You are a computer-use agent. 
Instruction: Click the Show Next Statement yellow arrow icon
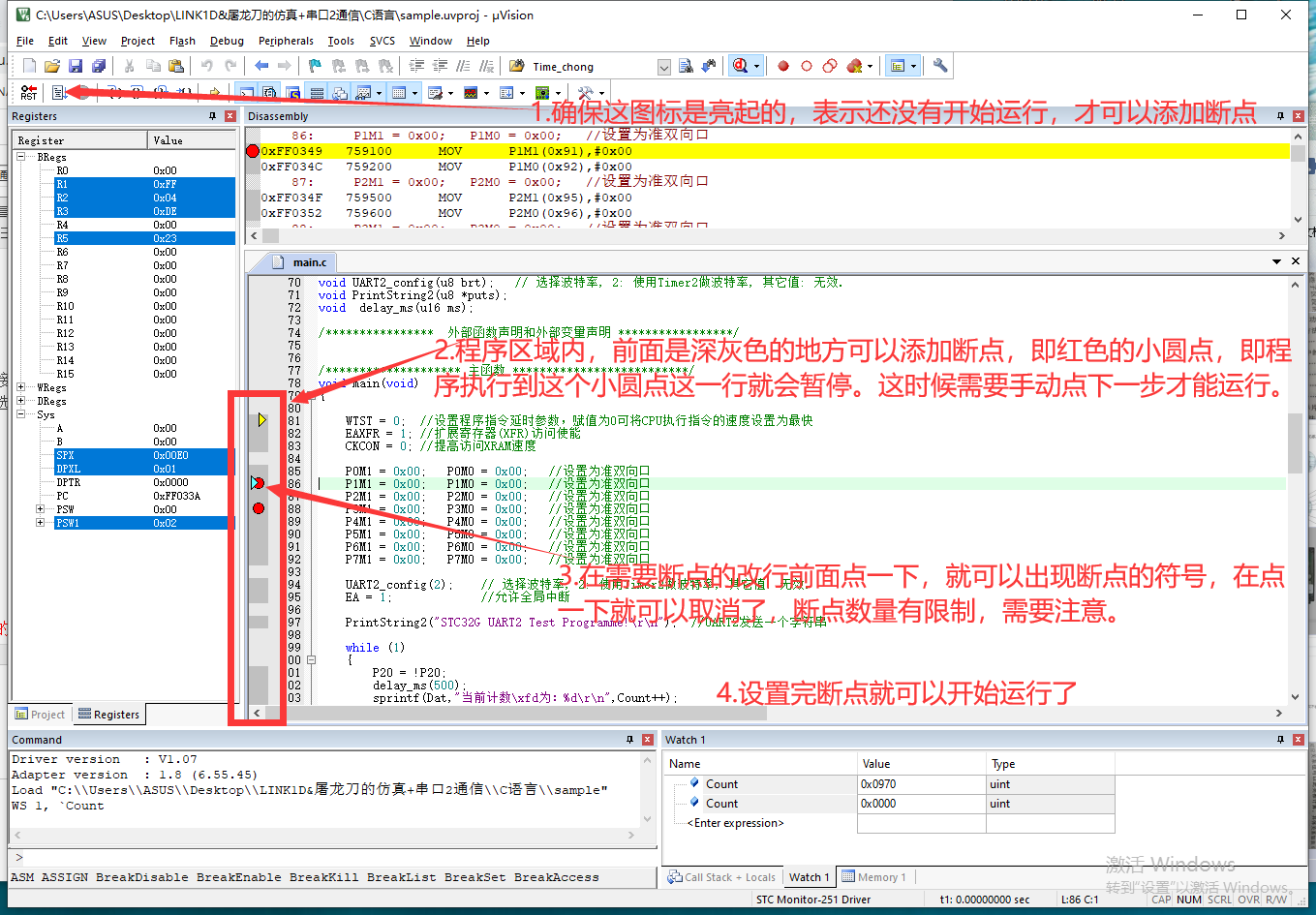pyautogui.click(x=215, y=93)
